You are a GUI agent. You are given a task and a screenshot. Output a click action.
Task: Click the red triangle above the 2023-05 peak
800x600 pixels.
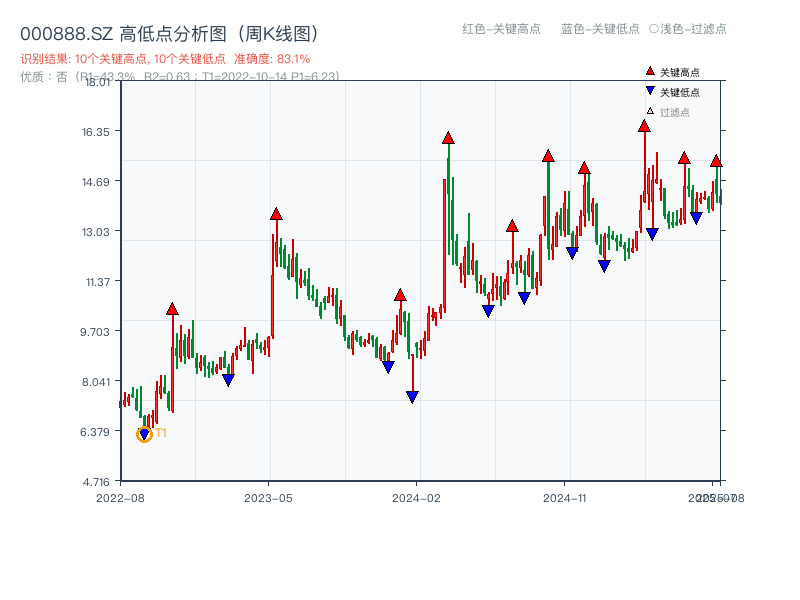pos(275,213)
